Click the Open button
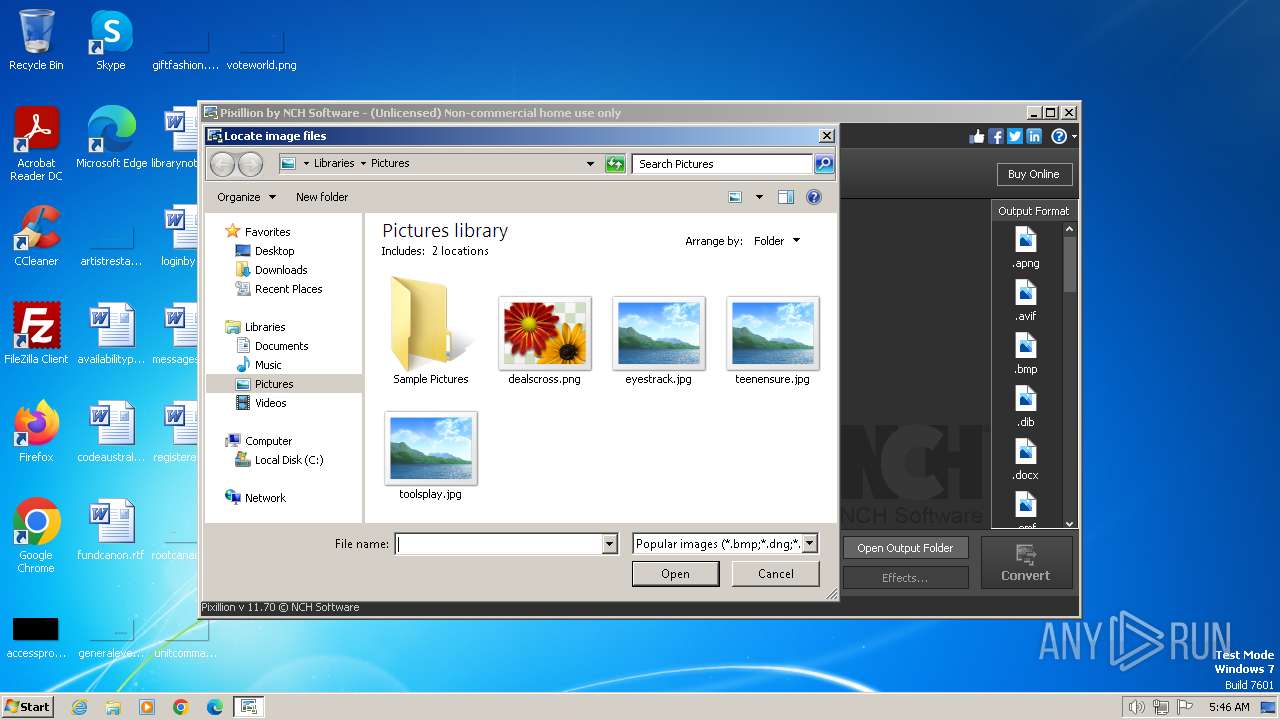1280x720 pixels. coord(675,574)
